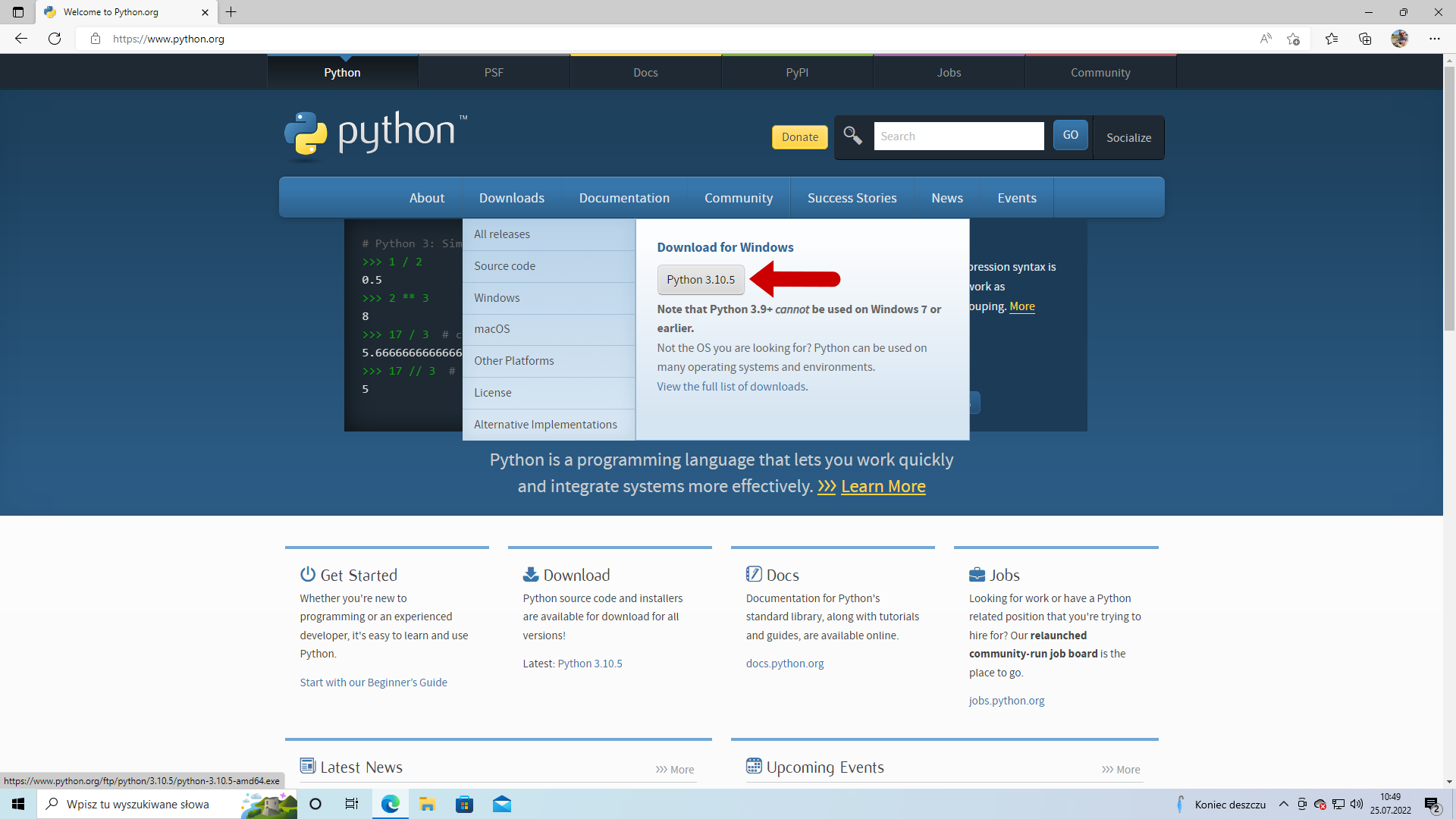Click inside the Search input field
Viewport: 1456px width, 819px height.
pyautogui.click(x=959, y=136)
